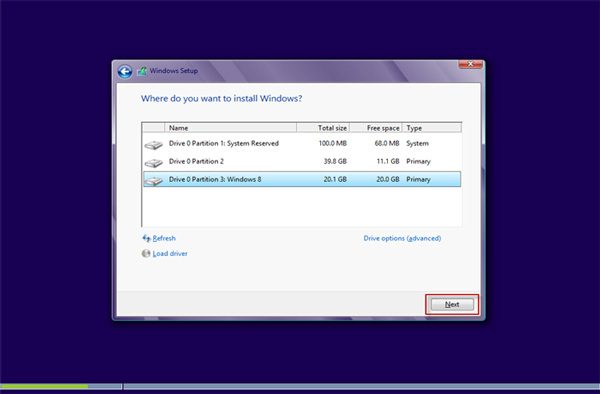The image size is (600, 394).
Task: Click the 11.1 GB free space cell
Action: click(388, 161)
